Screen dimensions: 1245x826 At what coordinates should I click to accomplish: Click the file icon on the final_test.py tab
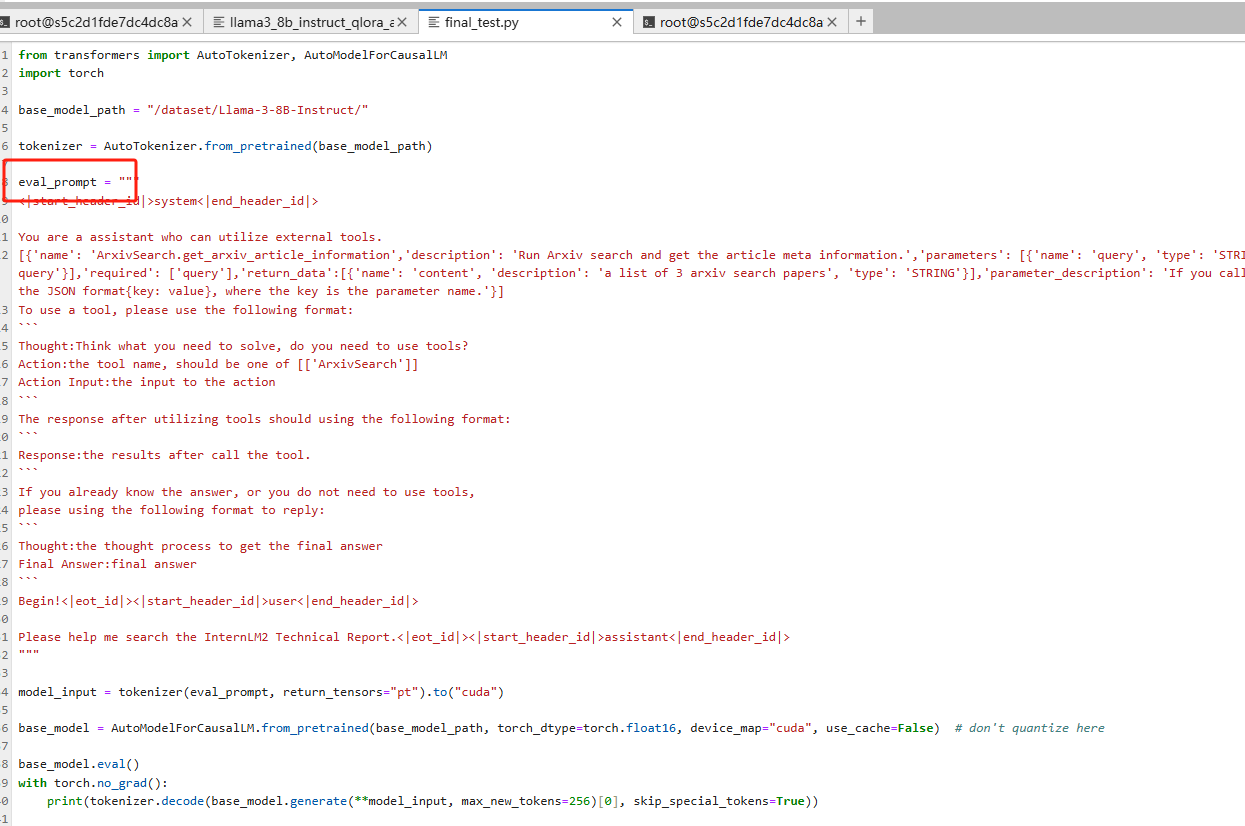[x=434, y=22]
